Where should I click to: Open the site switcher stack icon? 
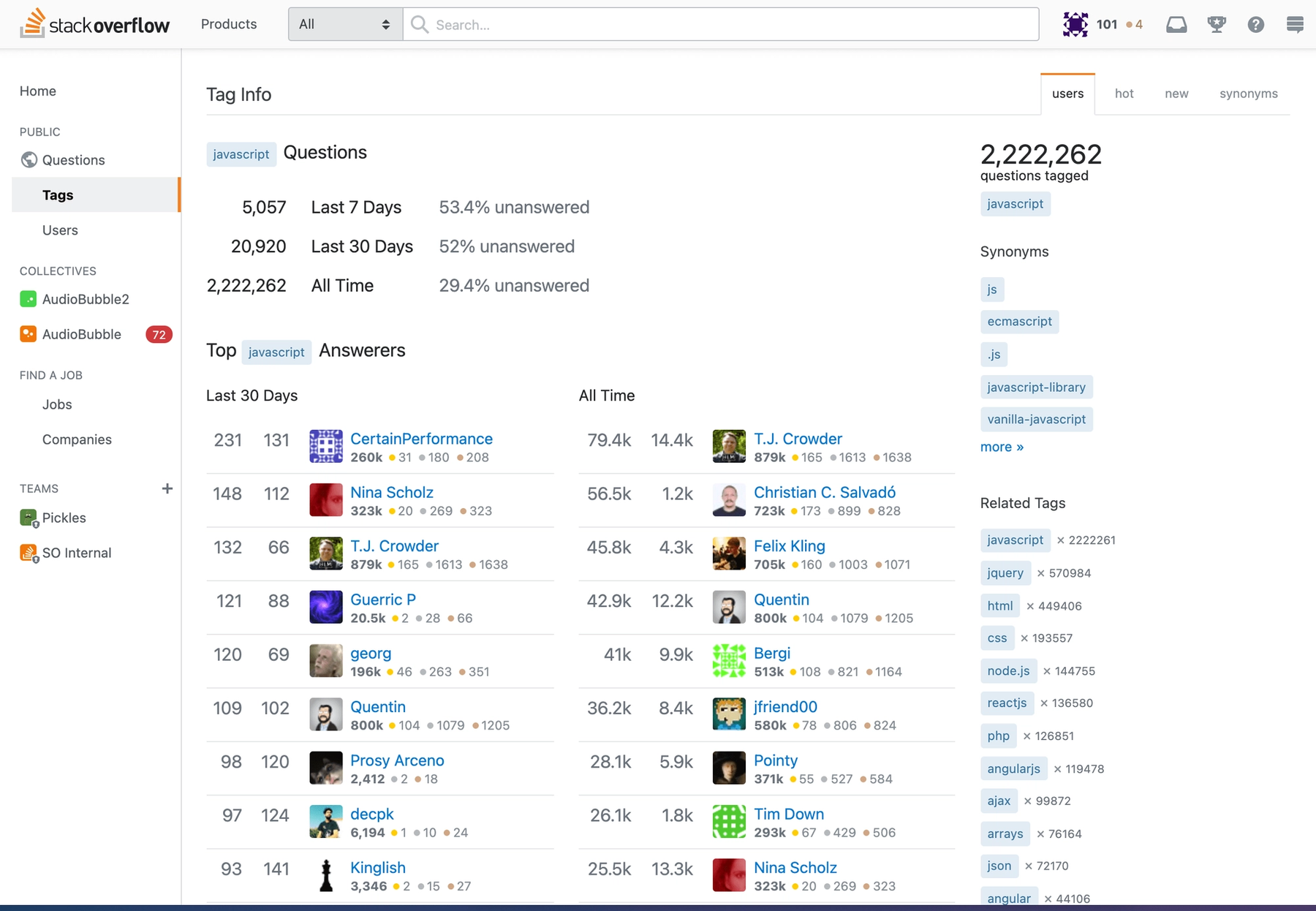pos(1295,25)
